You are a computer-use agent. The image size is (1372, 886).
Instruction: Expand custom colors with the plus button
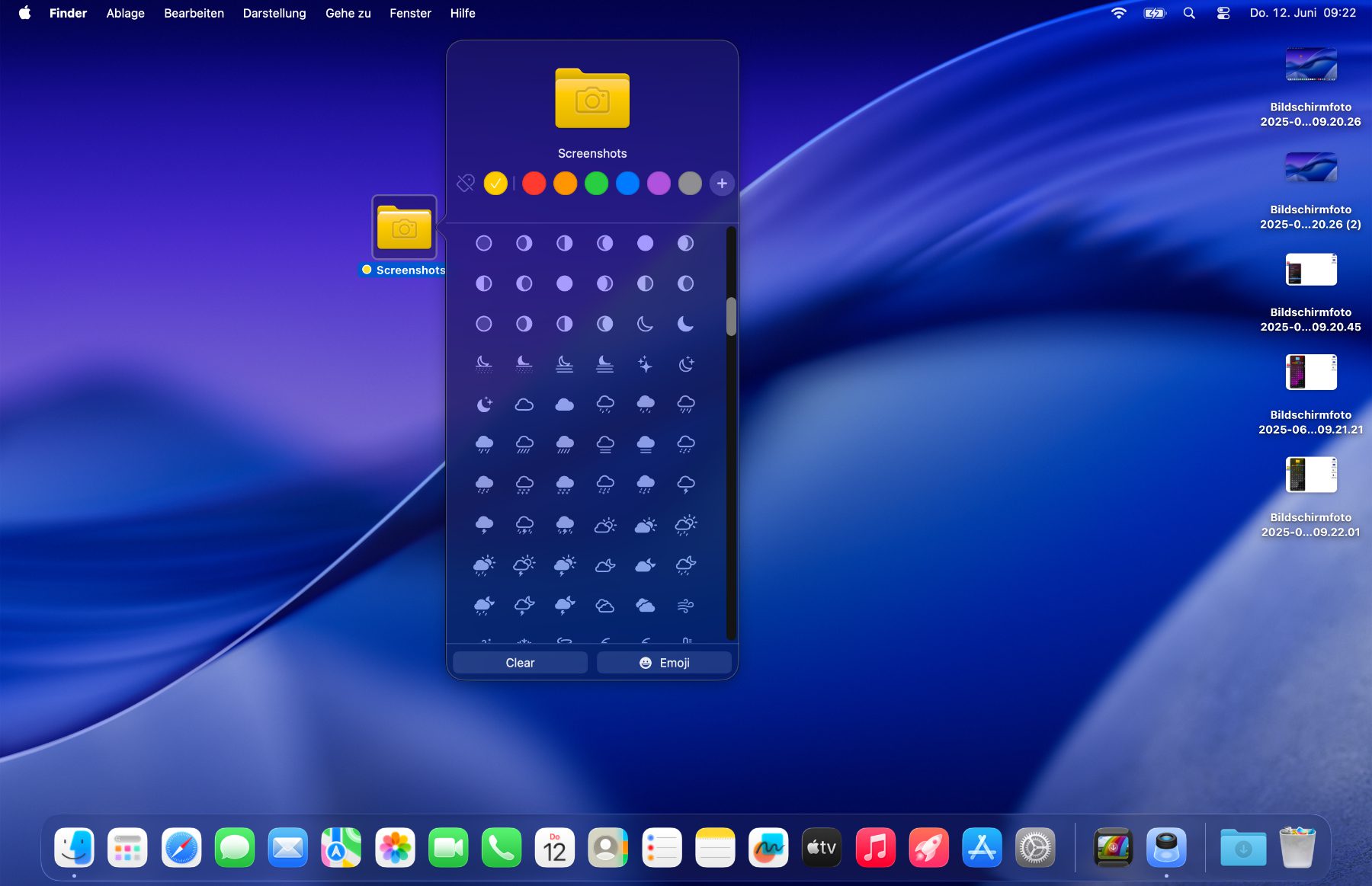pyautogui.click(x=721, y=184)
